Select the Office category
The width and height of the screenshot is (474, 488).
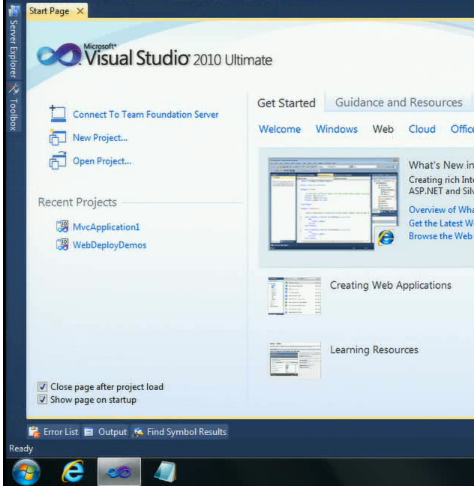coord(462,129)
